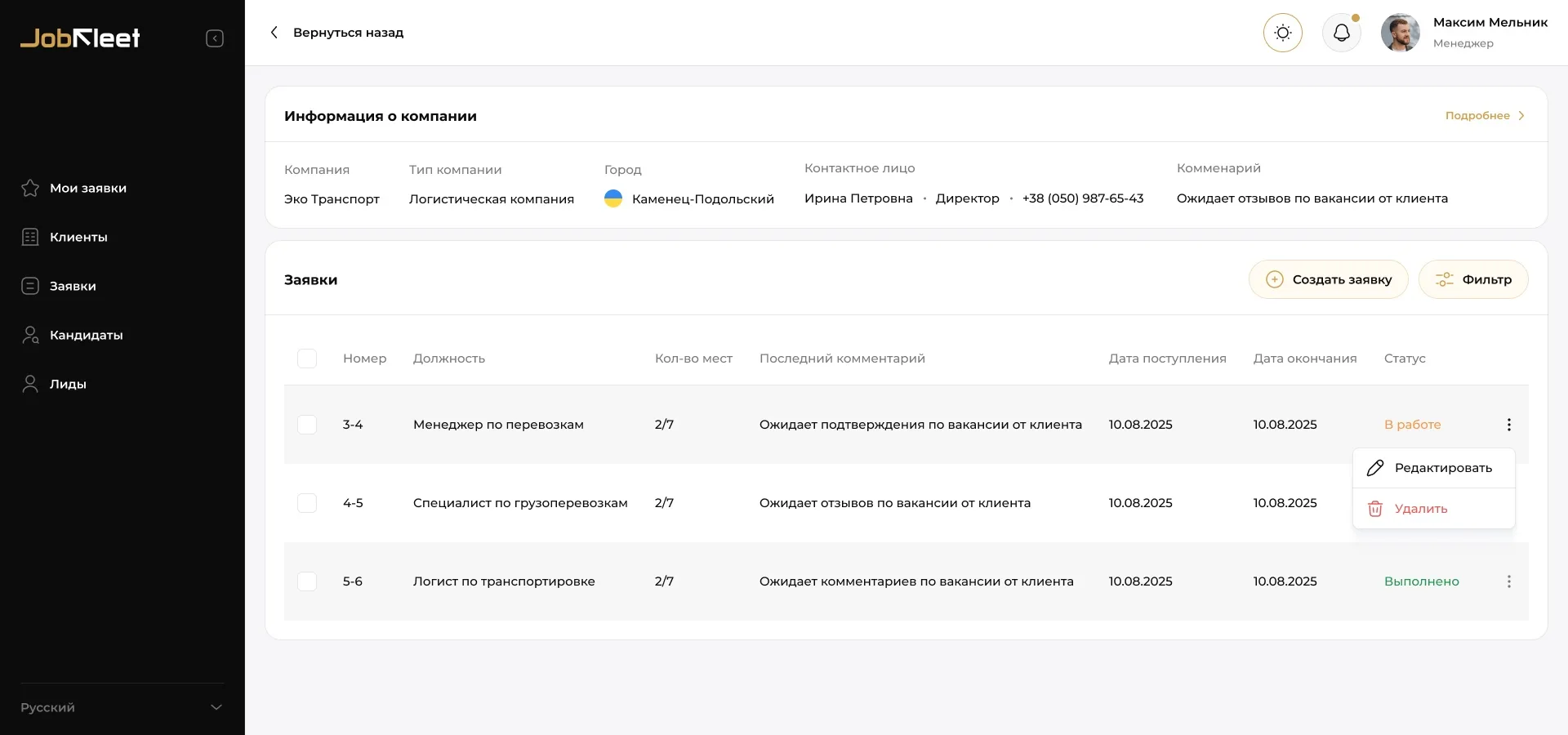Toggle light theme with the sun icon
Viewport: 1568px width, 735px height.
(1282, 33)
